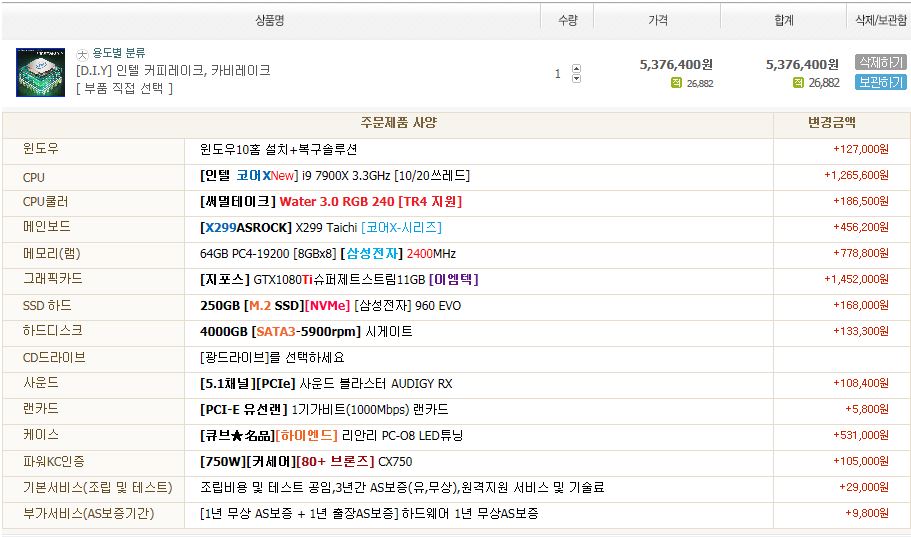The width and height of the screenshot is (911, 537).
Task: Click points icon under the 합계 amount
Action: [x=798, y=83]
